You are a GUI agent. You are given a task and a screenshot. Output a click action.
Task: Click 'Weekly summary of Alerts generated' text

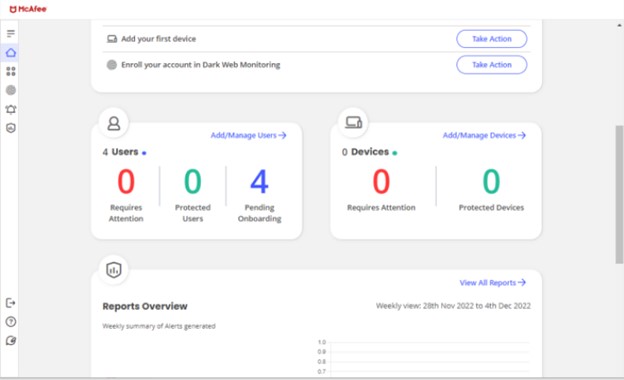point(159,326)
